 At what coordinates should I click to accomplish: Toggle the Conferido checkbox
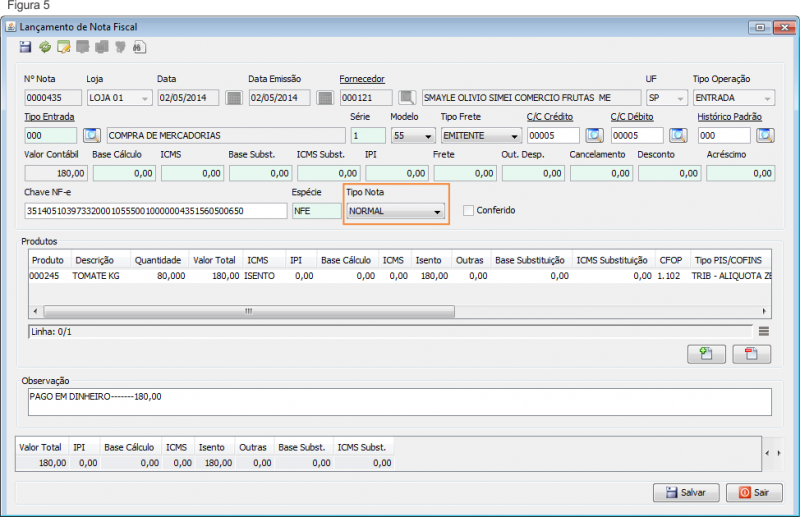[x=468, y=210]
